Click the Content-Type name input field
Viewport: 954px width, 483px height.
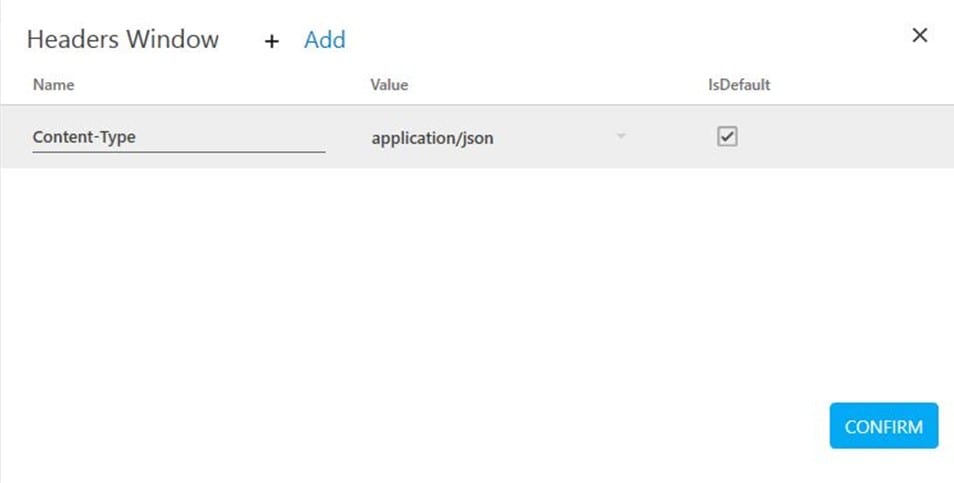[178, 137]
